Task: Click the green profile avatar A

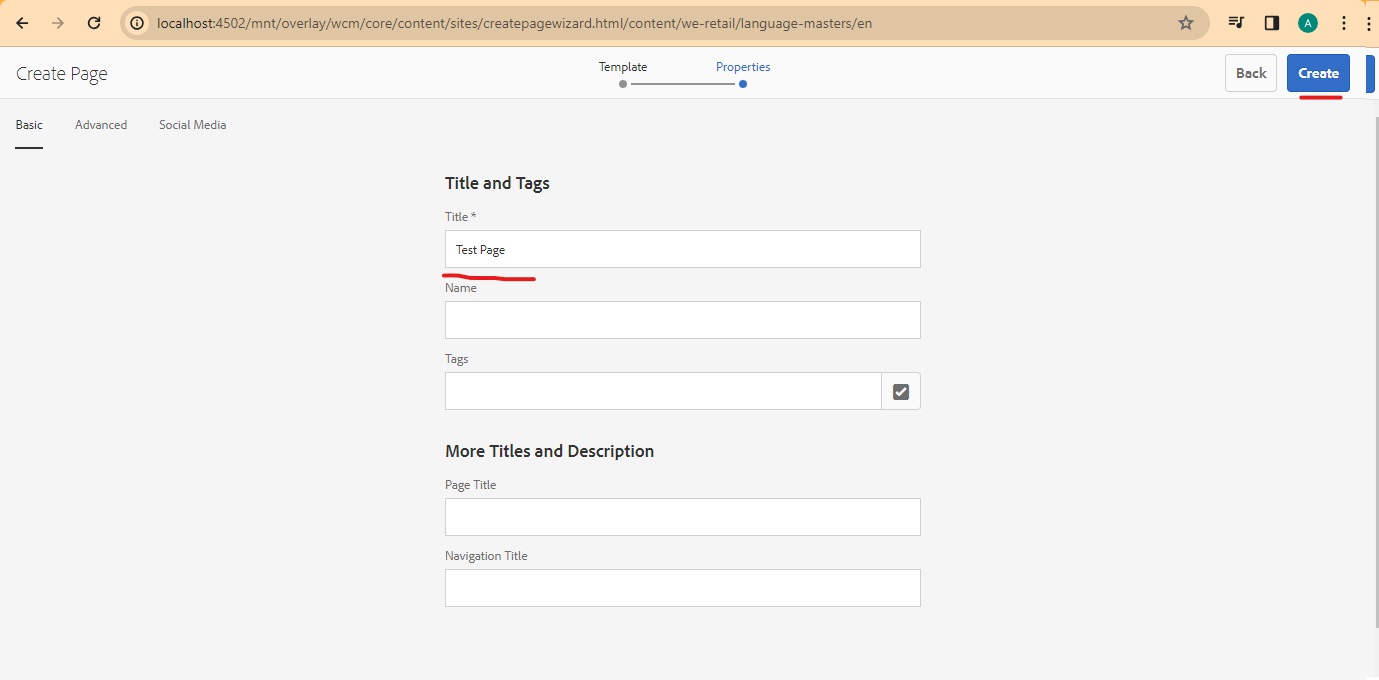Action: click(x=1307, y=22)
